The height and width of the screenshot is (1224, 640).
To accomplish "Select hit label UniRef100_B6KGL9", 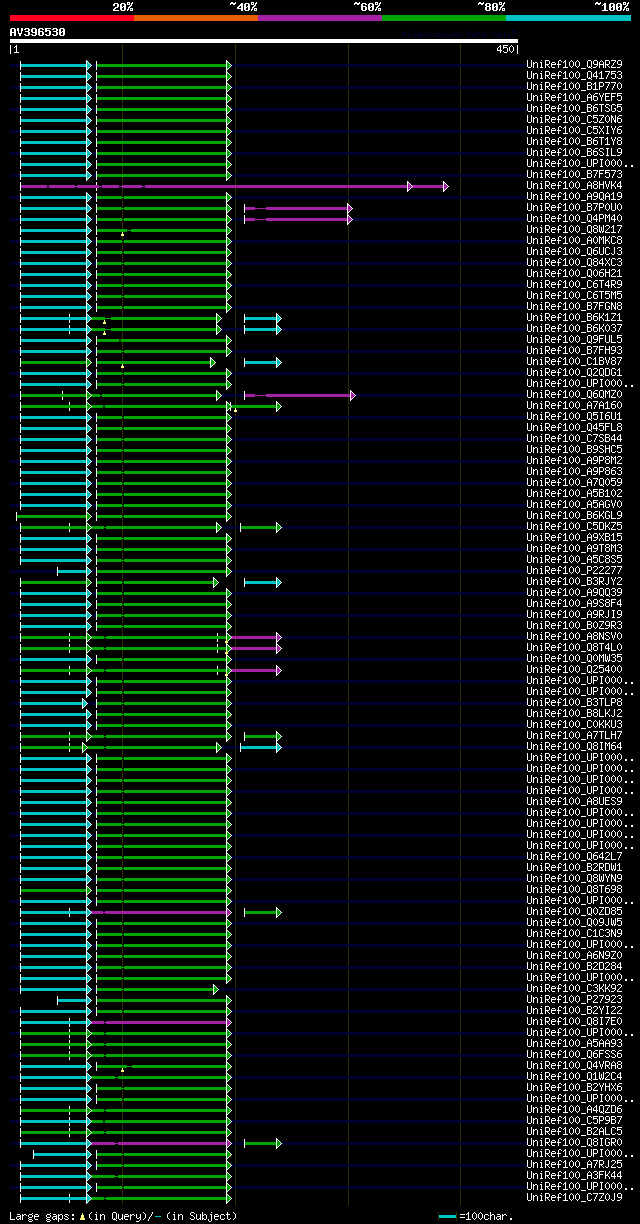I will coord(574,516).
